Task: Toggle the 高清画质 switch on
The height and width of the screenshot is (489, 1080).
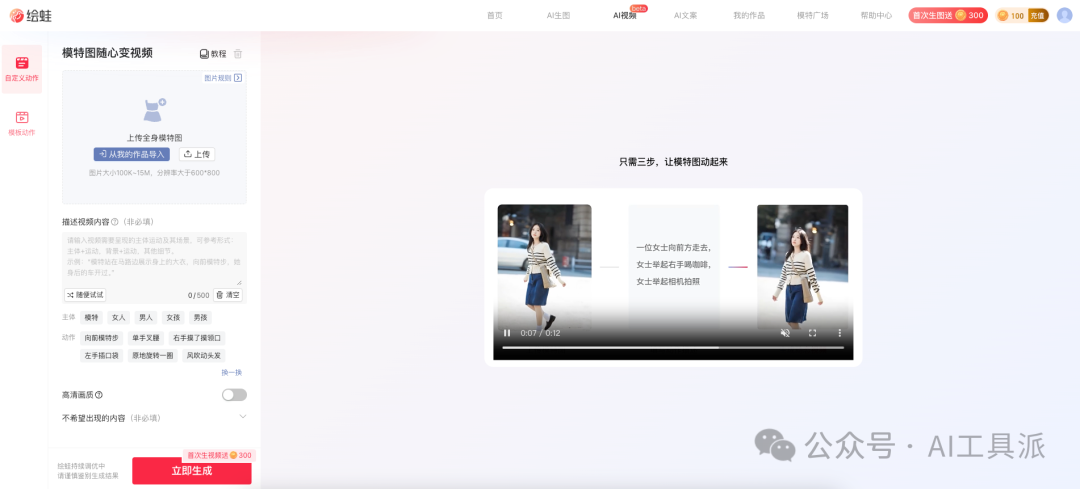Action: pyautogui.click(x=234, y=395)
